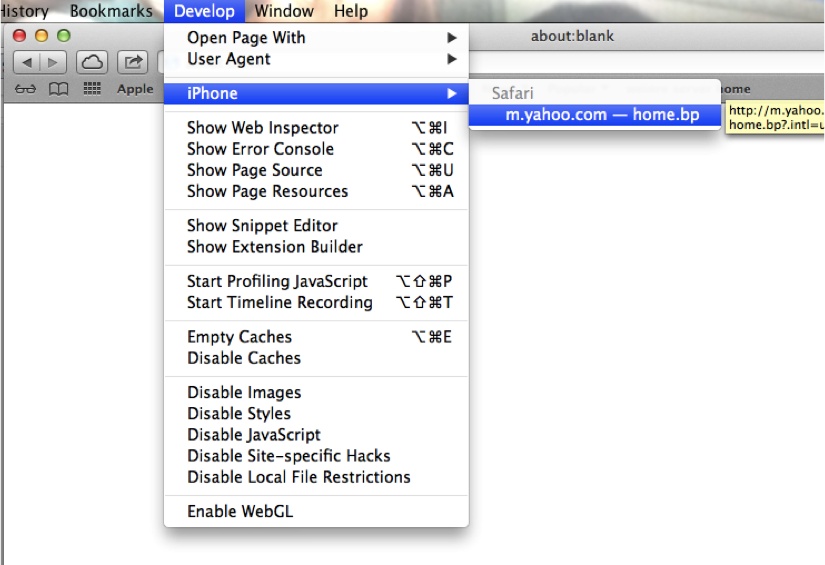Open the Bookmarks menu
The width and height of the screenshot is (825, 565).
[111, 11]
